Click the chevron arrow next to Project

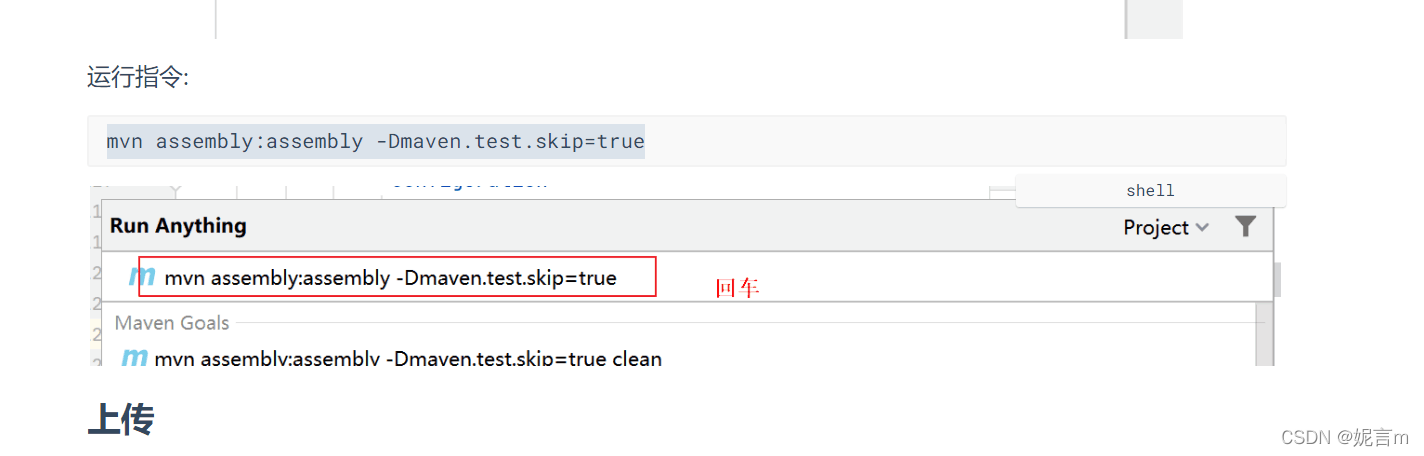pos(1202,228)
